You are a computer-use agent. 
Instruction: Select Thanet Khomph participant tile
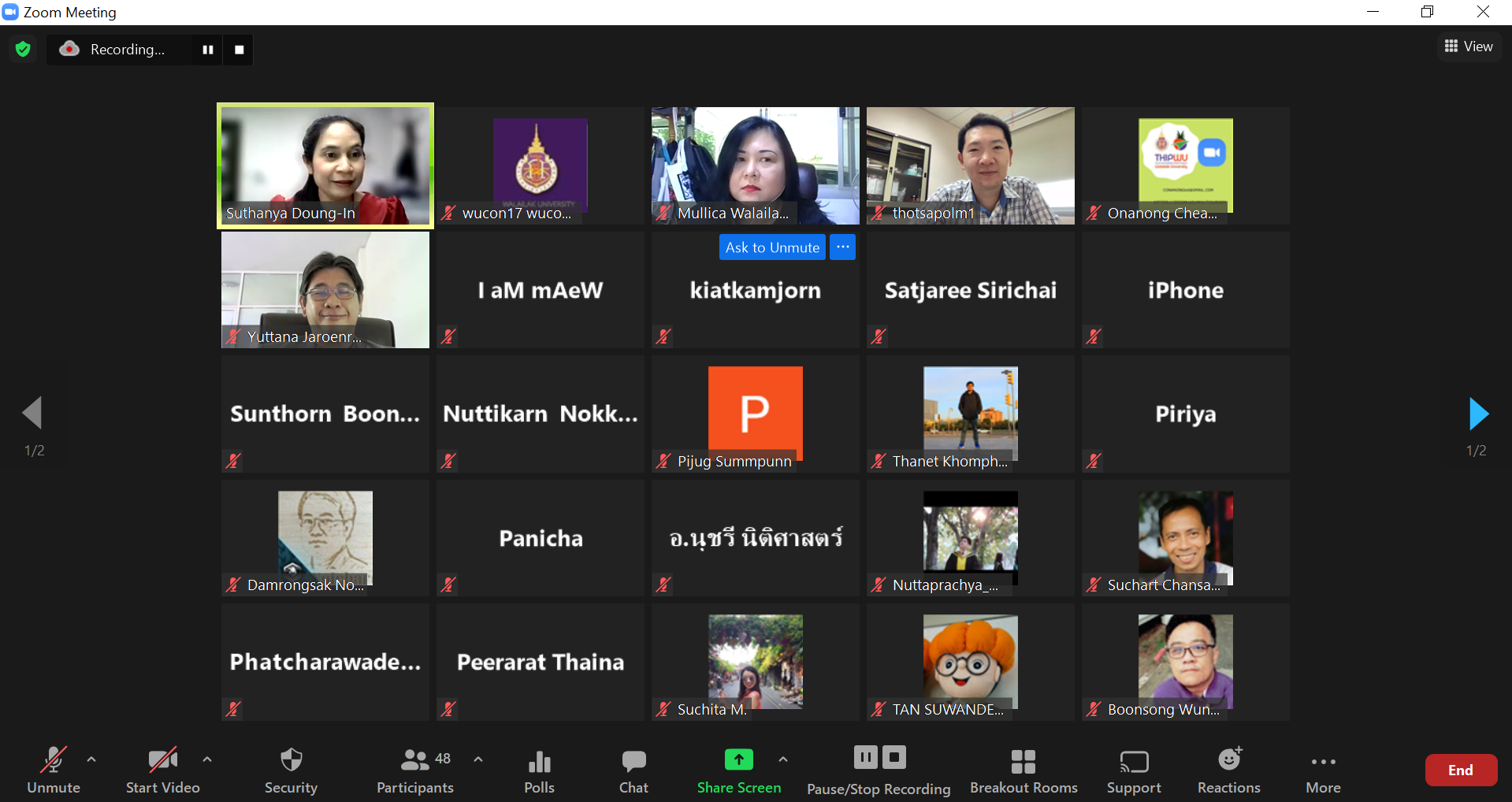click(x=971, y=414)
